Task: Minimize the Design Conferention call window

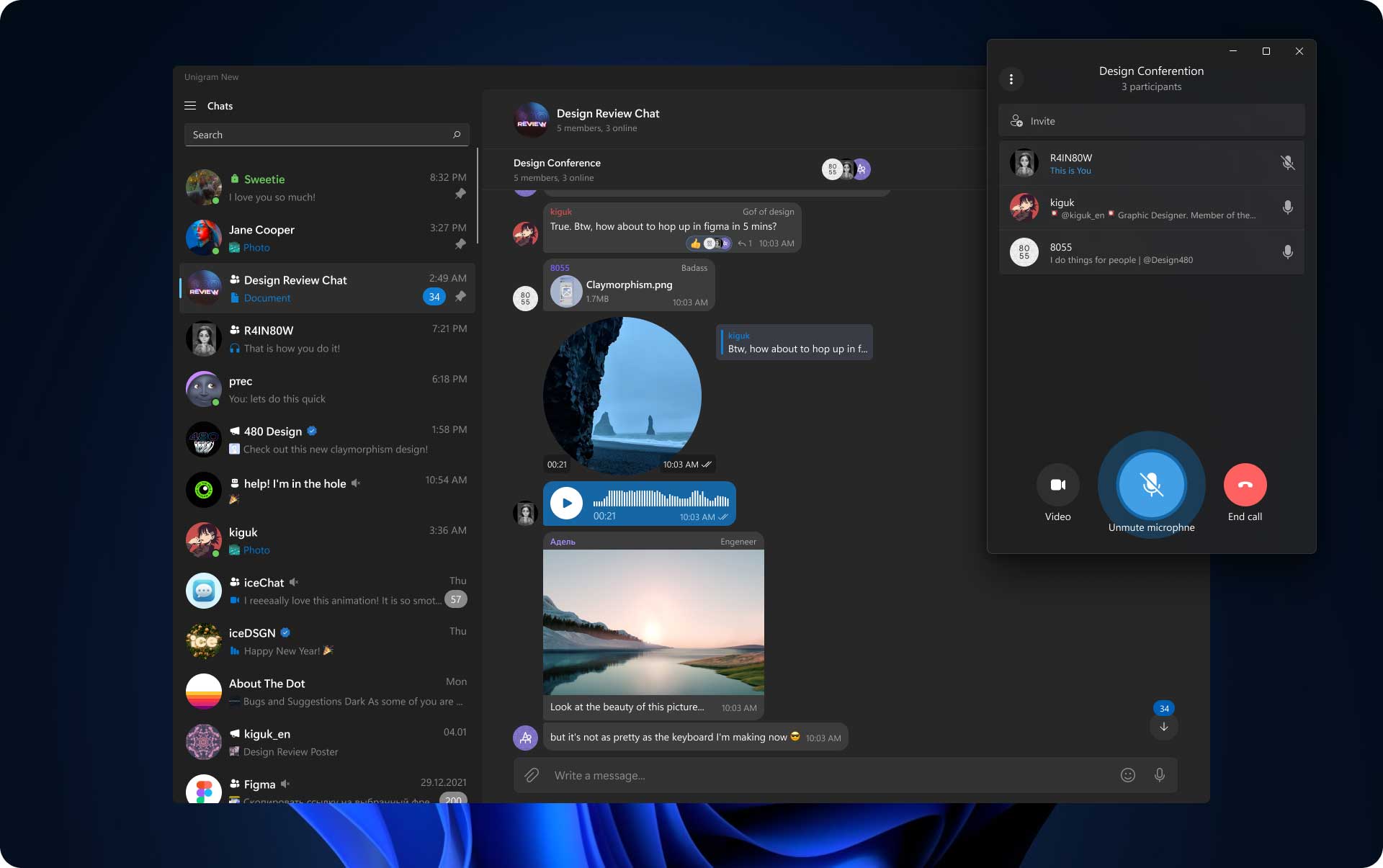Action: (1233, 51)
